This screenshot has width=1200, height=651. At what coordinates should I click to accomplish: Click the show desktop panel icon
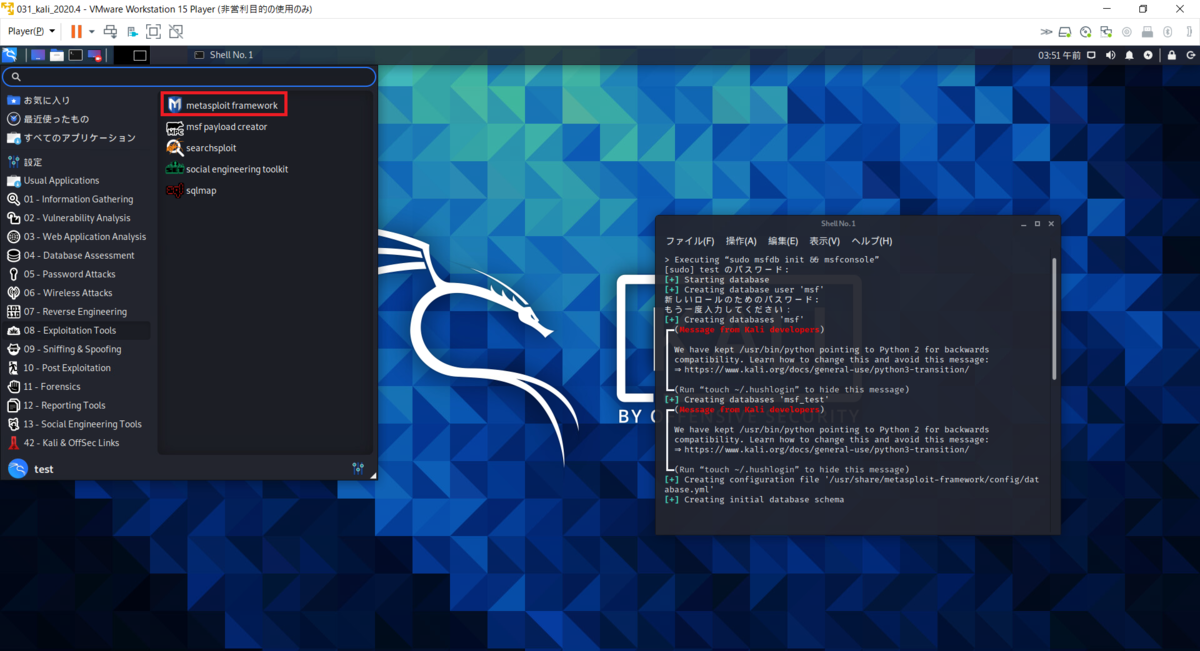click(x=38, y=55)
